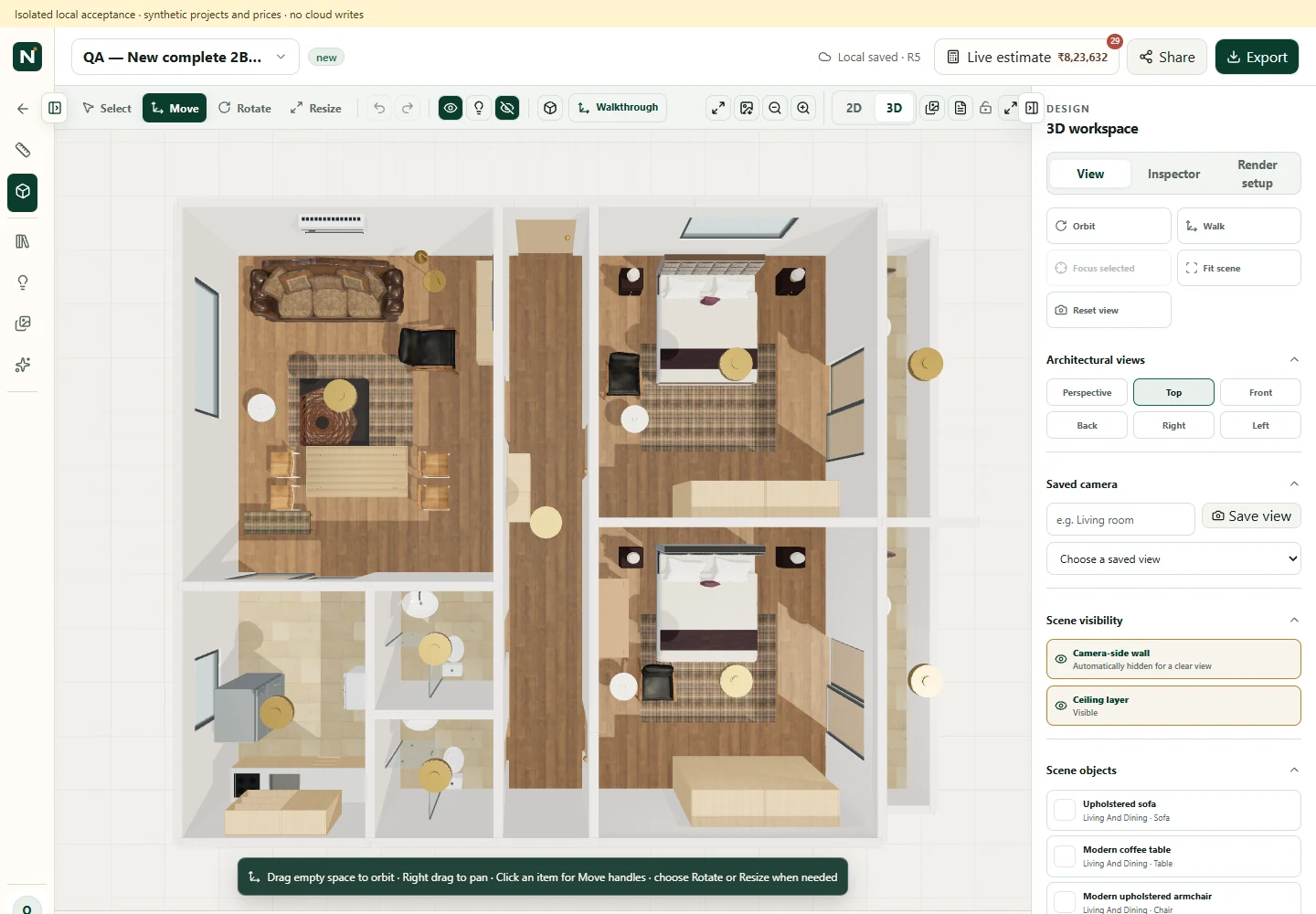Open the measuring ruler tool in sidebar
Screen dimensions: 1316x914
pyautogui.click(x=23, y=150)
